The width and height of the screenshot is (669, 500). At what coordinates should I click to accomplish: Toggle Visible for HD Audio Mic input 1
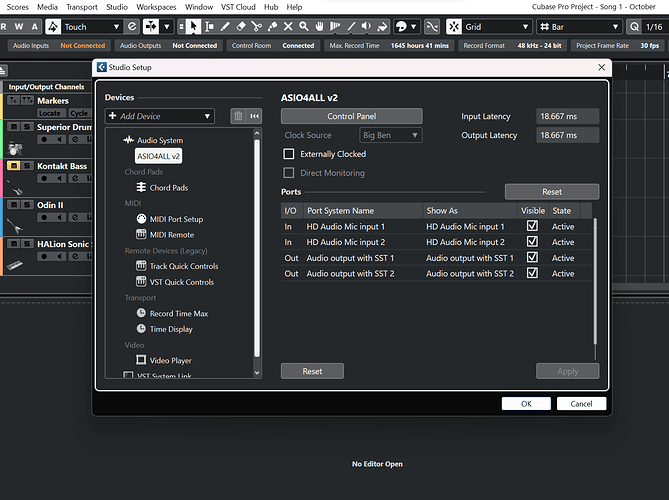pos(532,226)
